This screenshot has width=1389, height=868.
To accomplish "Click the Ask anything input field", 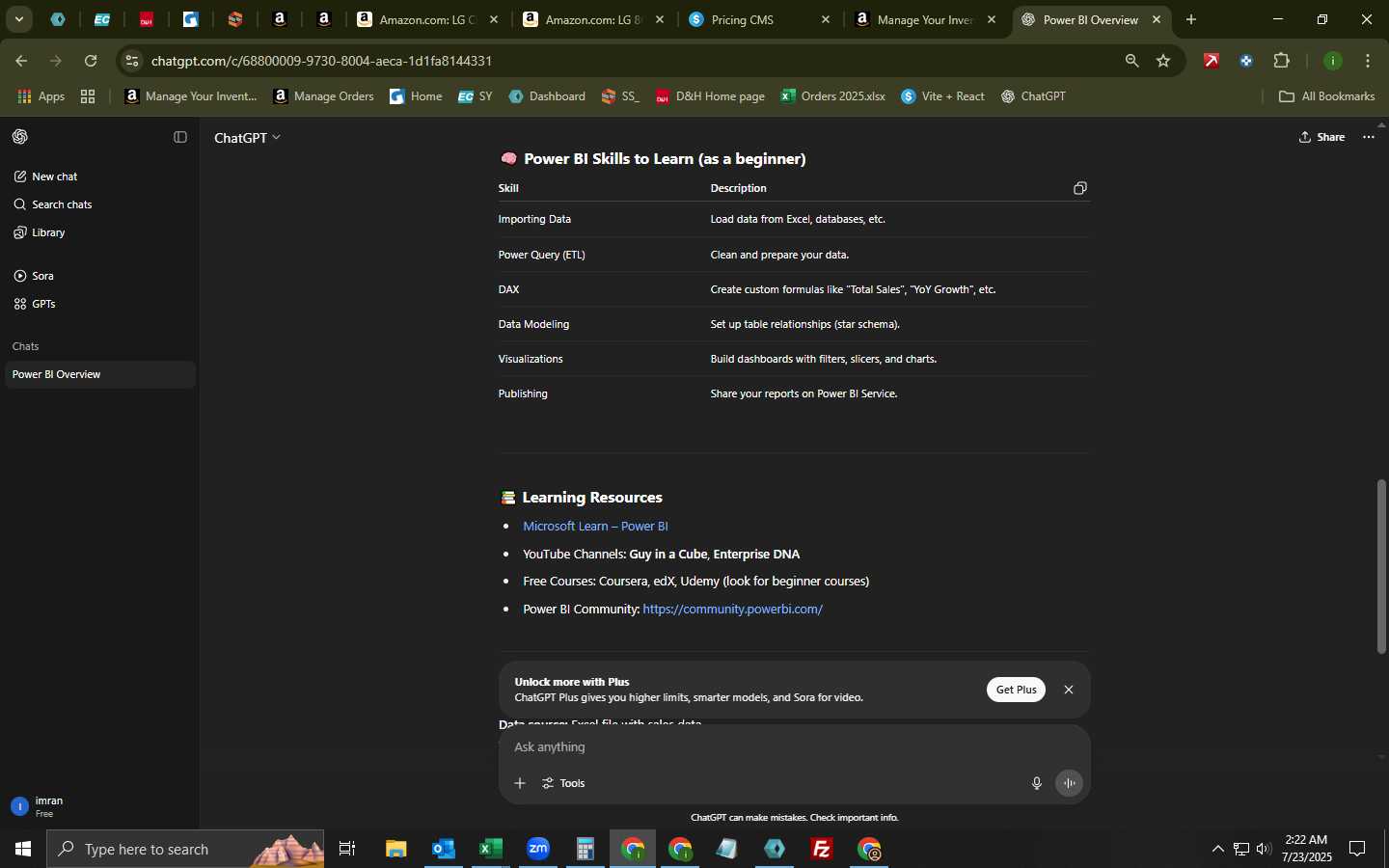I will click(794, 747).
